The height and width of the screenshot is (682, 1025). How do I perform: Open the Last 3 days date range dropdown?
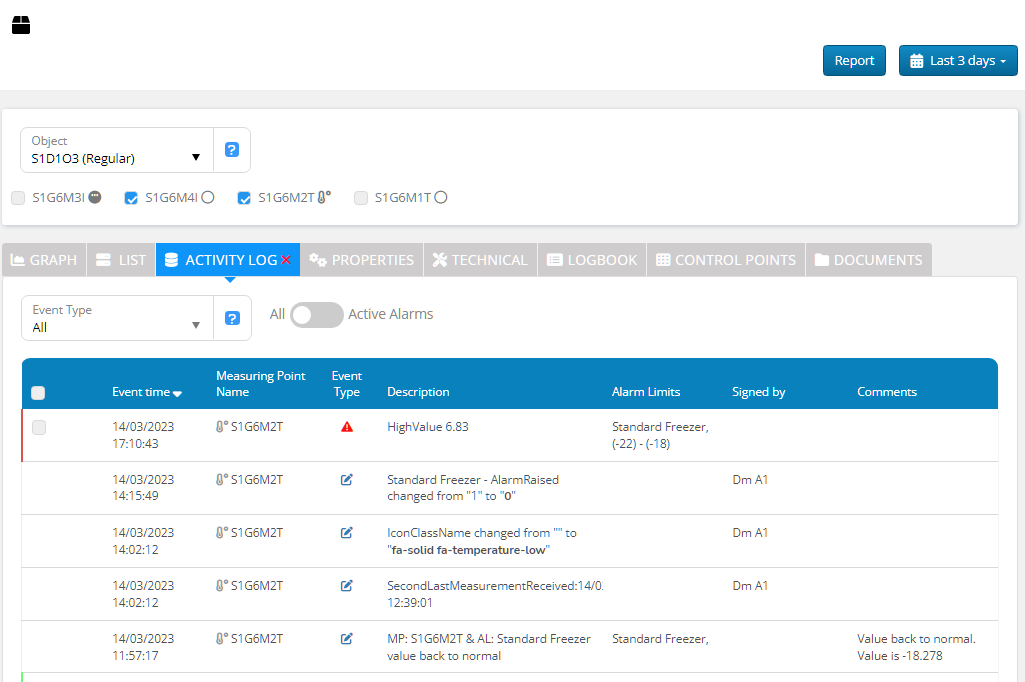pos(957,61)
